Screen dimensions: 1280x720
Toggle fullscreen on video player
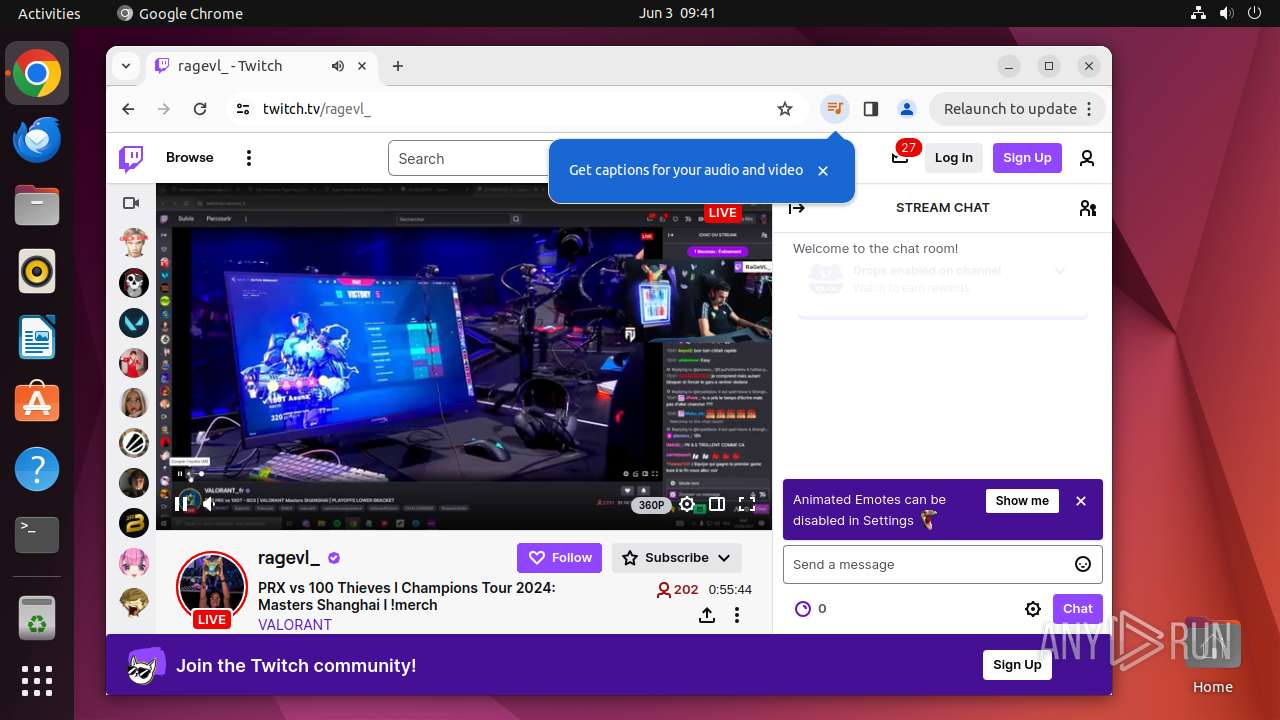[x=746, y=504]
